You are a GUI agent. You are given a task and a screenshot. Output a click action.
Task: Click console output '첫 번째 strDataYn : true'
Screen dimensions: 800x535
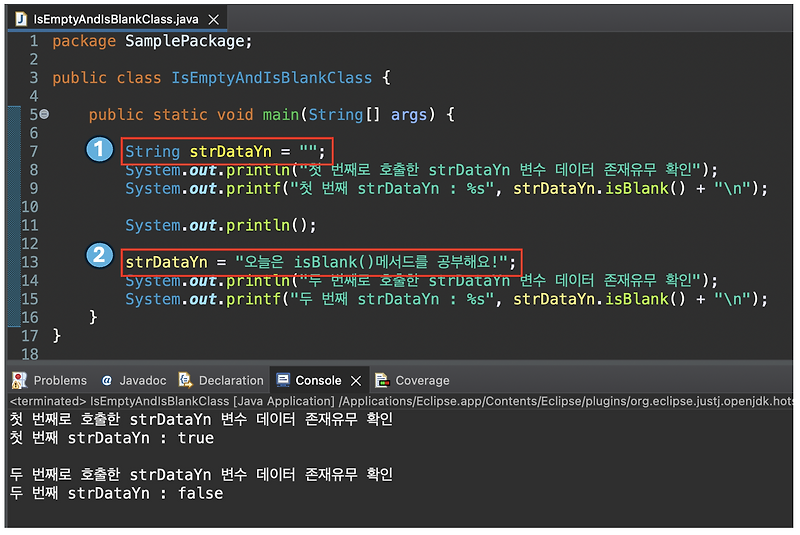[x=112, y=439]
